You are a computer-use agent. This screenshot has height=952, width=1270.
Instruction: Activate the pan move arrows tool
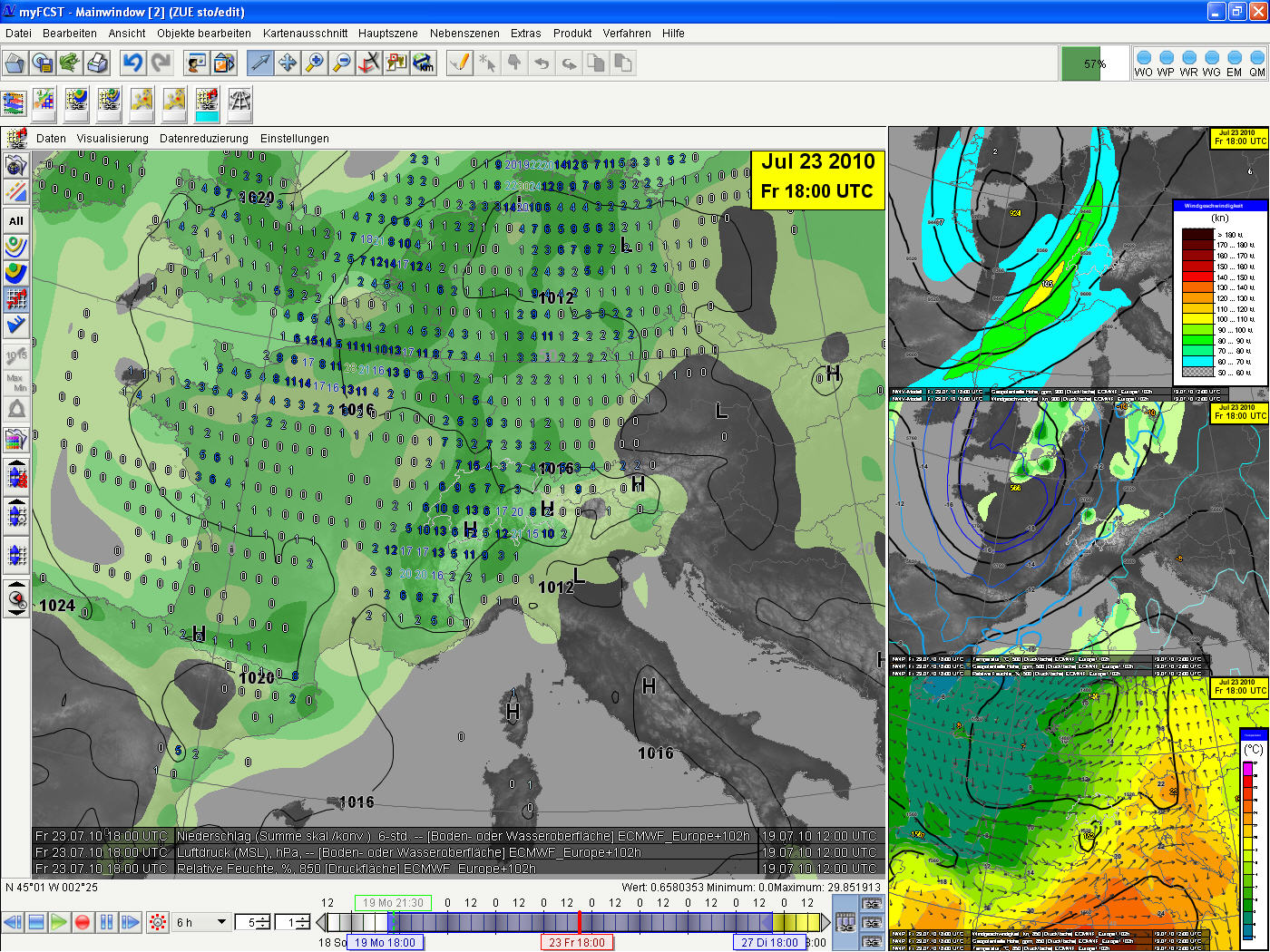[x=288, y=63]
